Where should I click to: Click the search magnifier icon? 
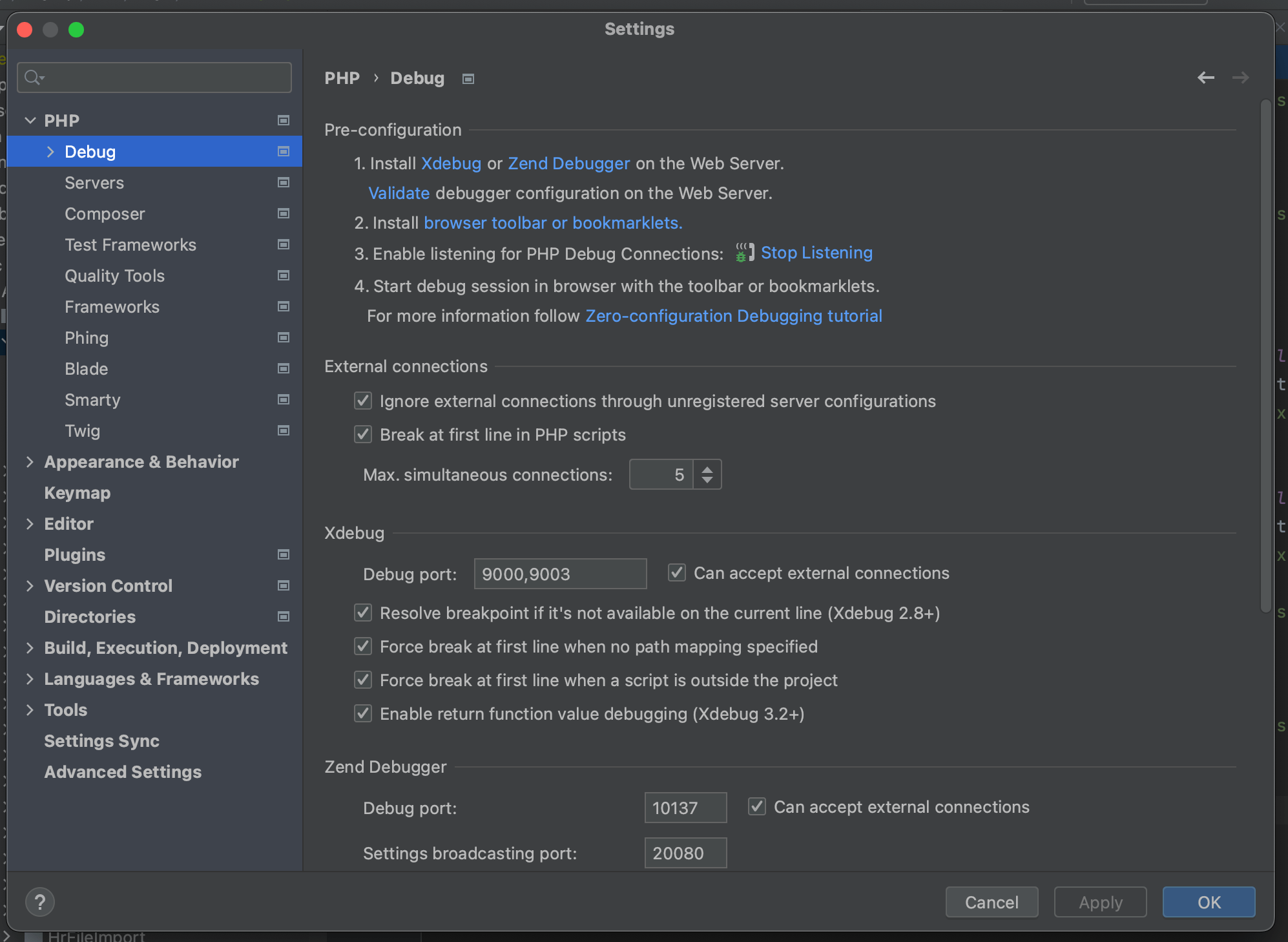pos(32,78)
